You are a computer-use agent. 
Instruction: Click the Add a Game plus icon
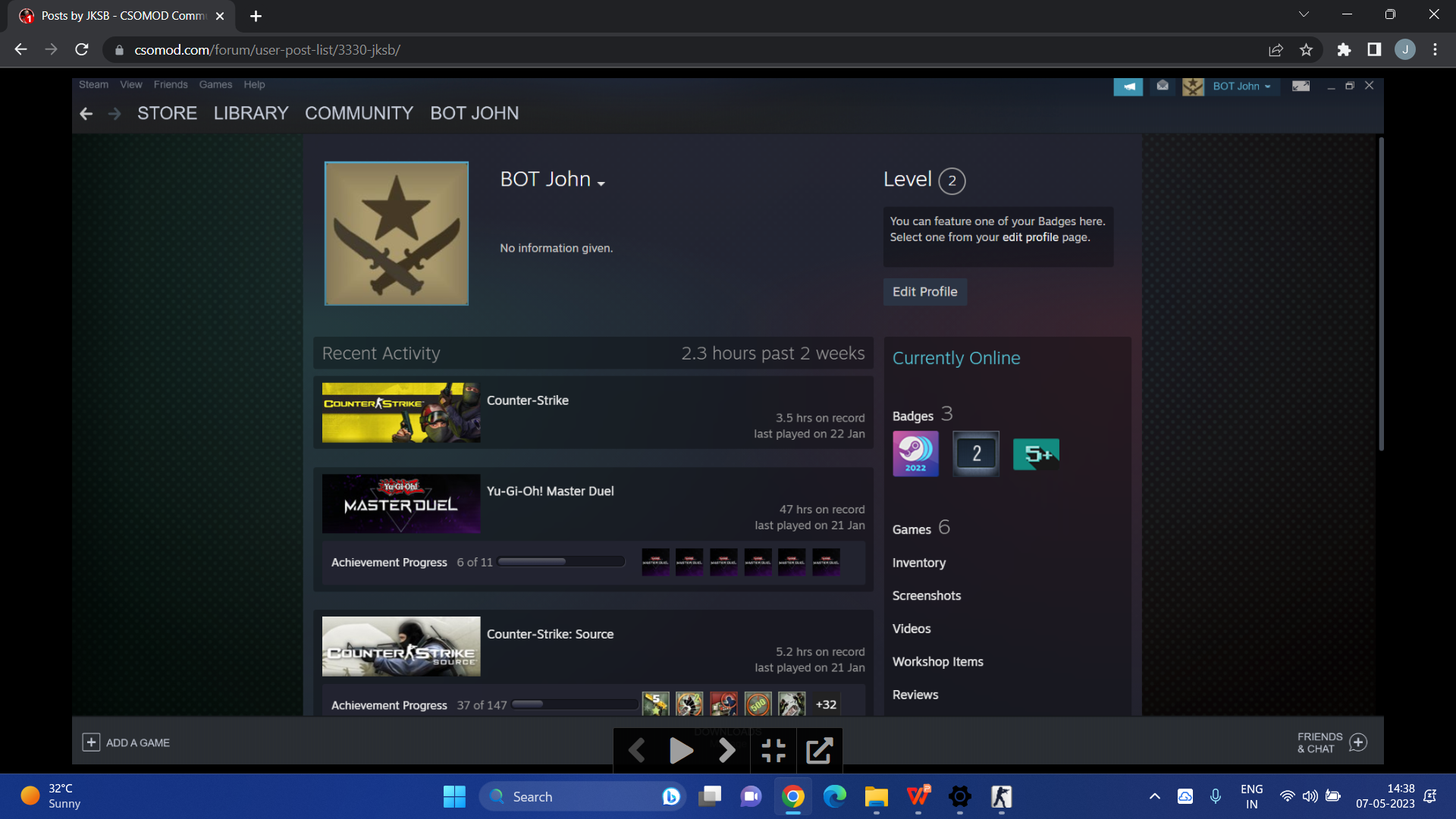(91, 742)
